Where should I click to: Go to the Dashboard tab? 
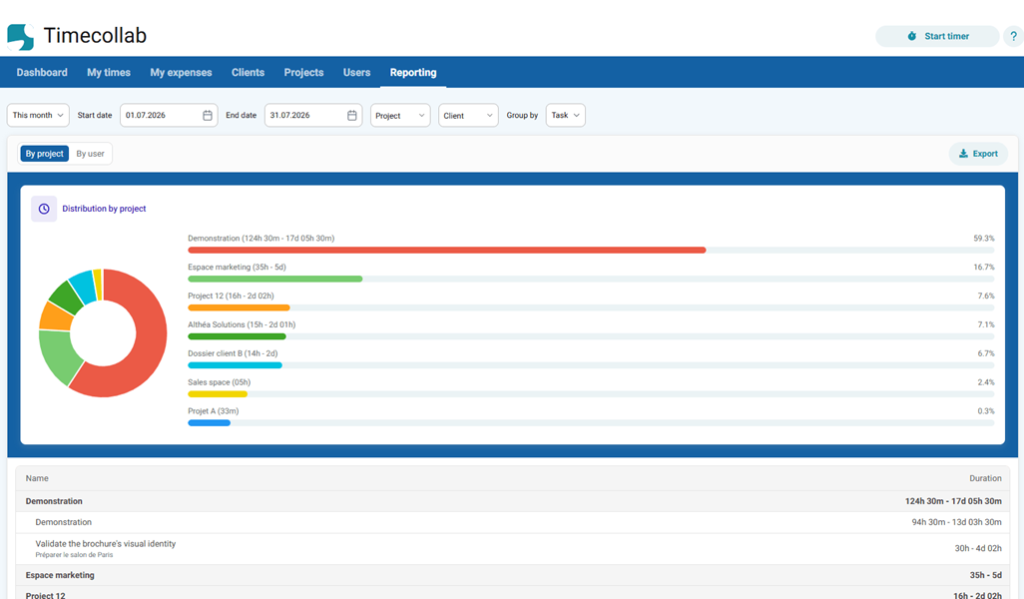[x=42, y=73]
